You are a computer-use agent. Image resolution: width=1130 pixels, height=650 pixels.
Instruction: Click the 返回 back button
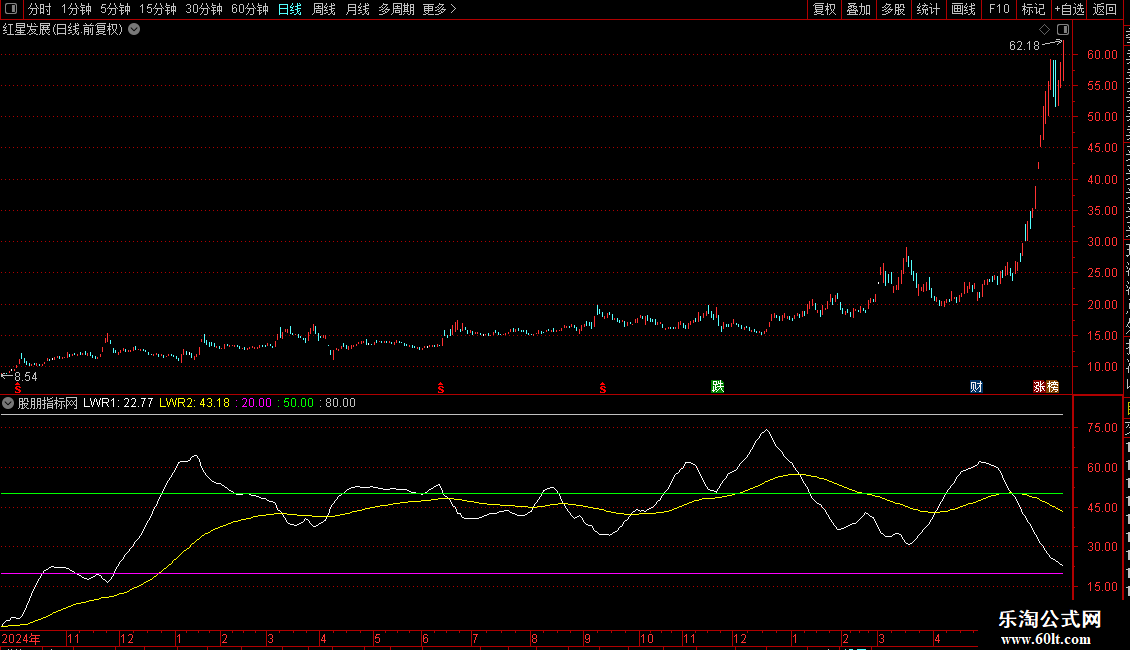pyautogui.click(x=1104, y=9)
